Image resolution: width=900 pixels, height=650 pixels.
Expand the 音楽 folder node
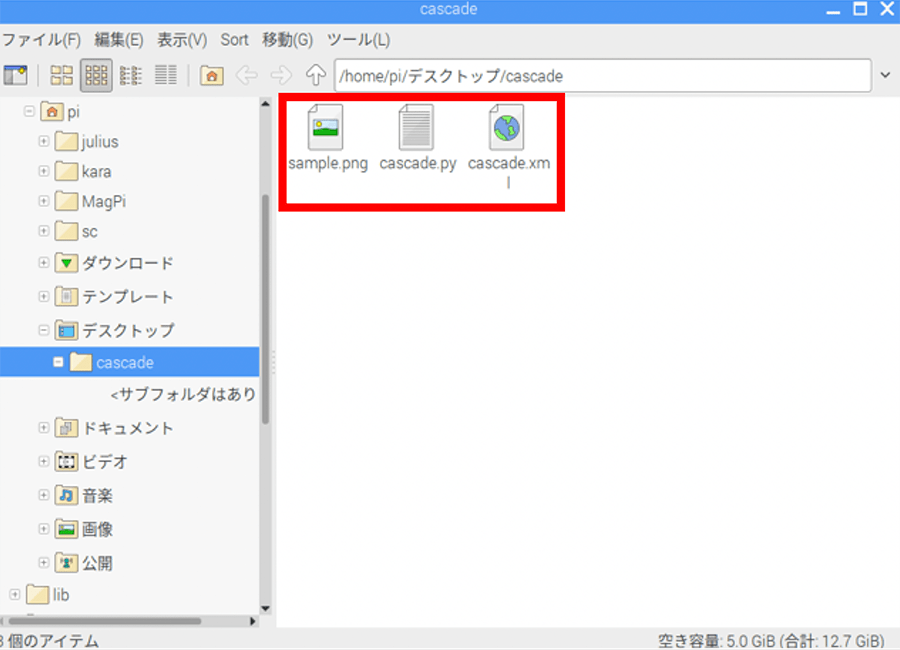click(44, 494)
